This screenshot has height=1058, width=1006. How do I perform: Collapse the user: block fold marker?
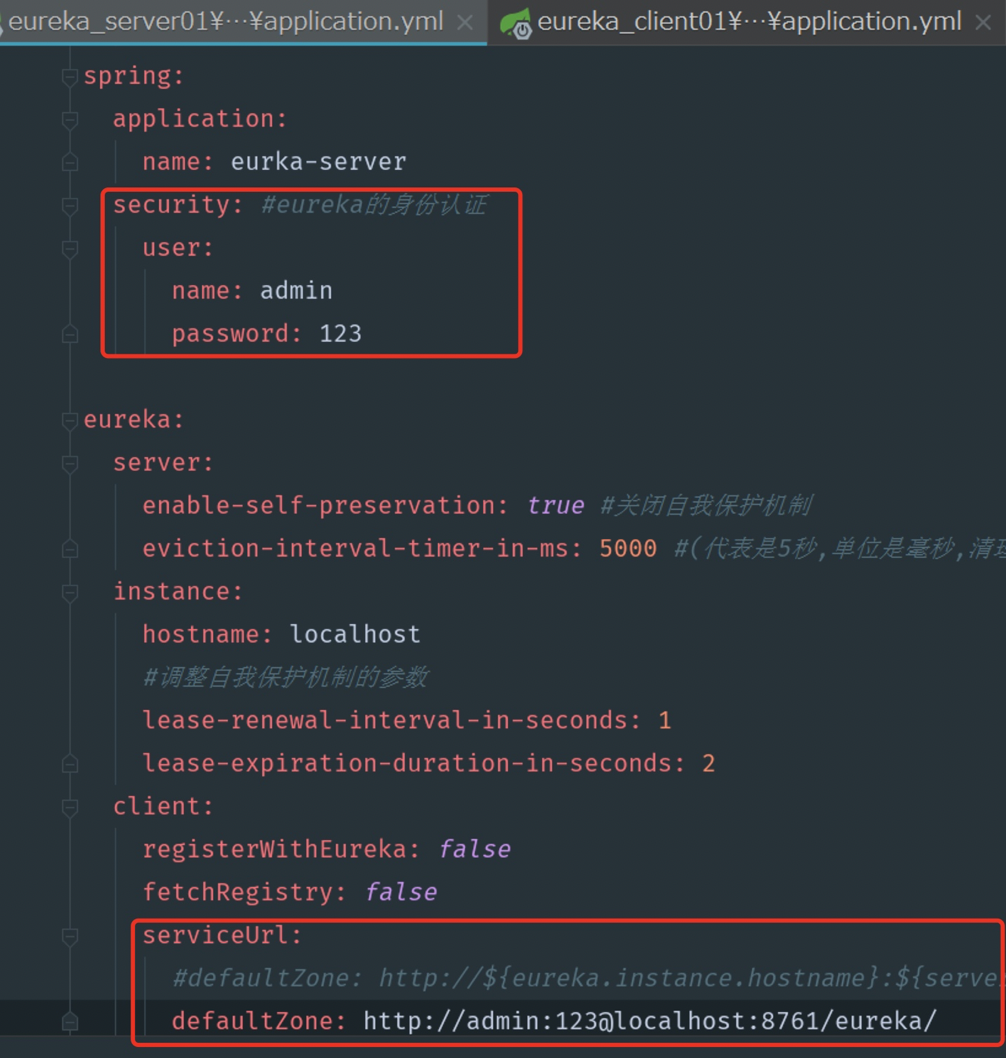69,249
